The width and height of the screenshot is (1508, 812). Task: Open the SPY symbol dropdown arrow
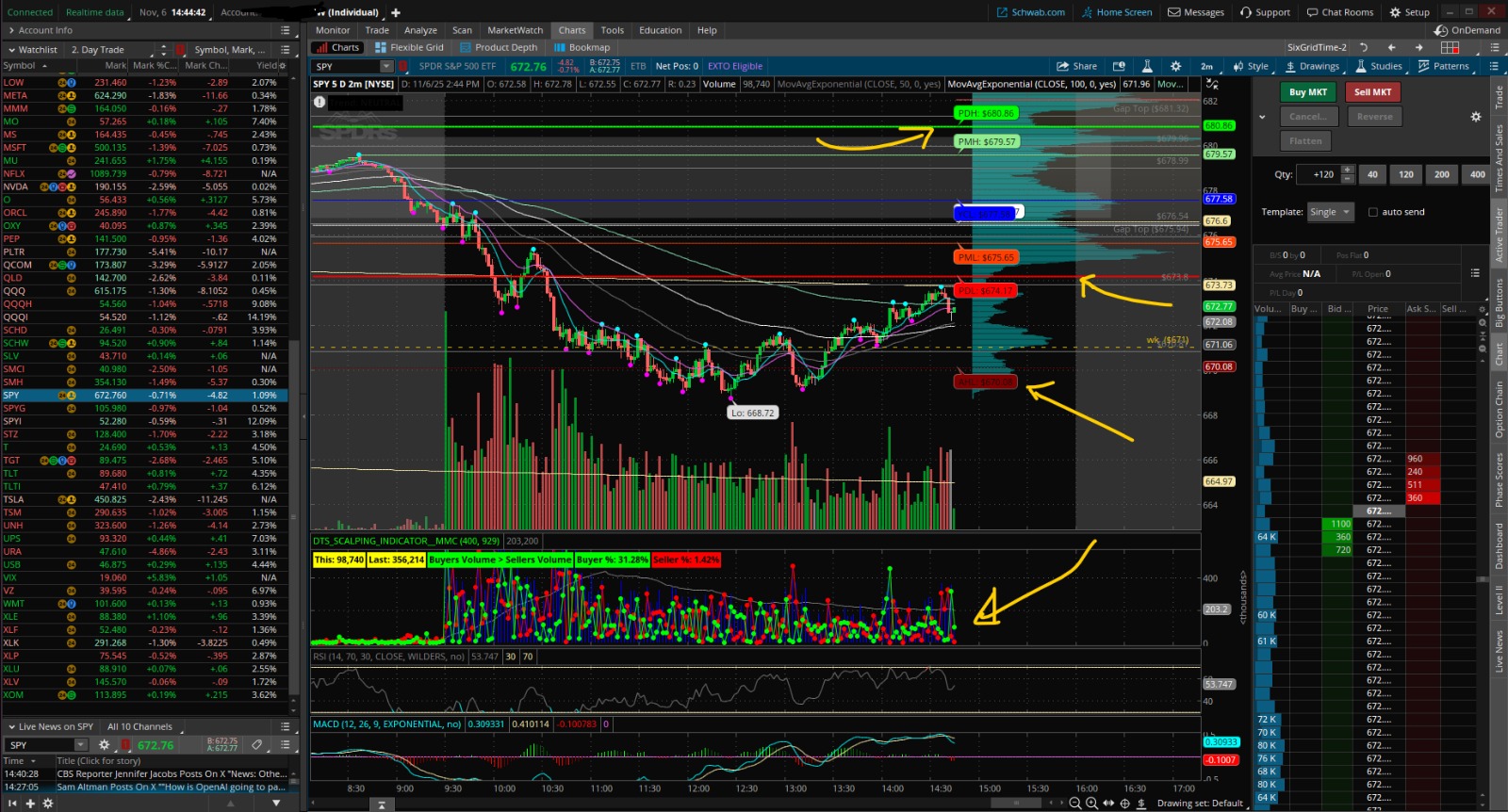386,66
